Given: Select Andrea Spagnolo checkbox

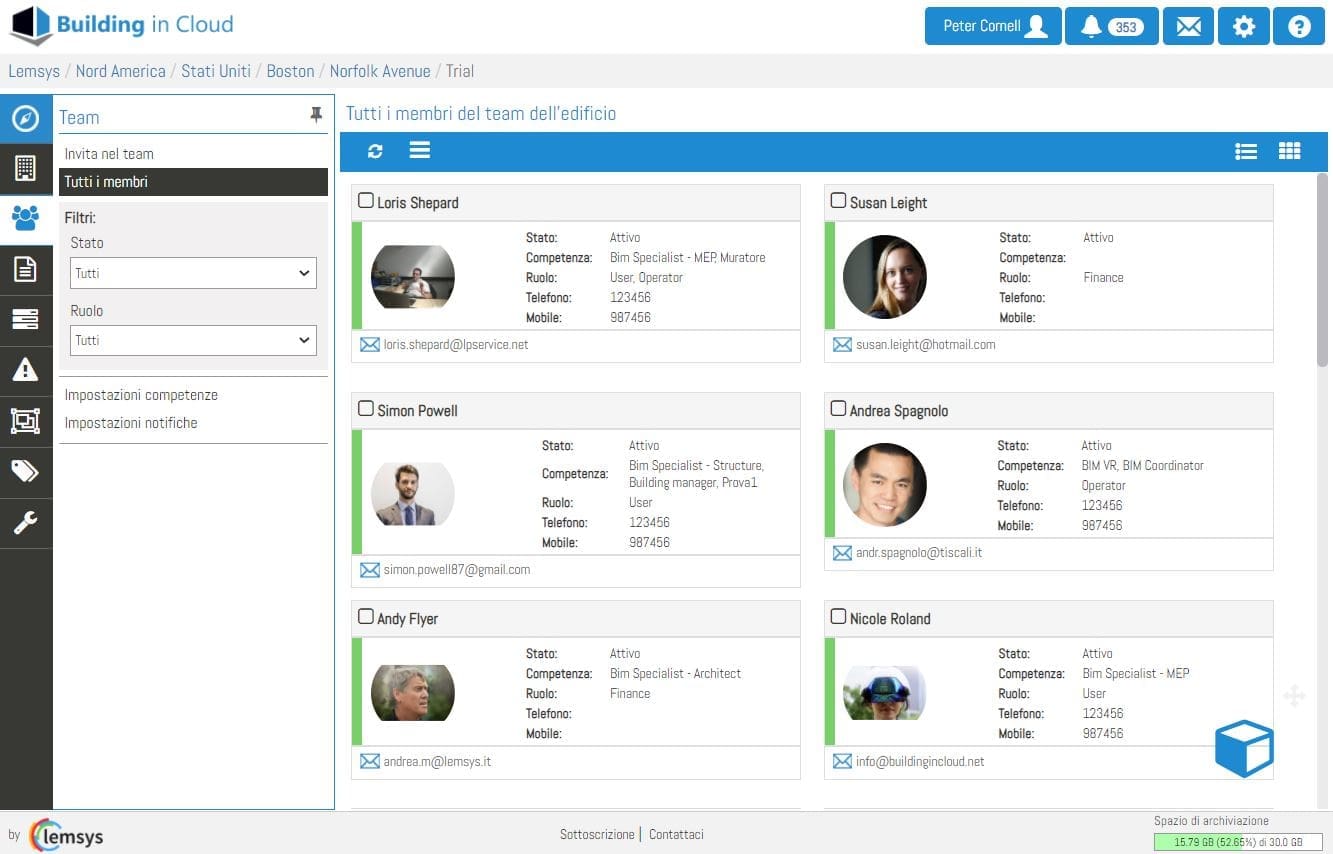Looking at the screenshot, I should (x=839, y=409).
